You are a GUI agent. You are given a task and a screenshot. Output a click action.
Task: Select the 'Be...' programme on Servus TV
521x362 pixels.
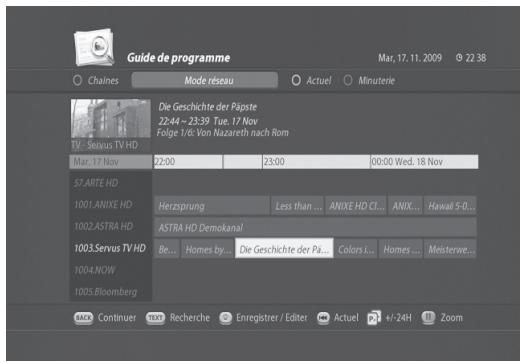pos(167,249)
